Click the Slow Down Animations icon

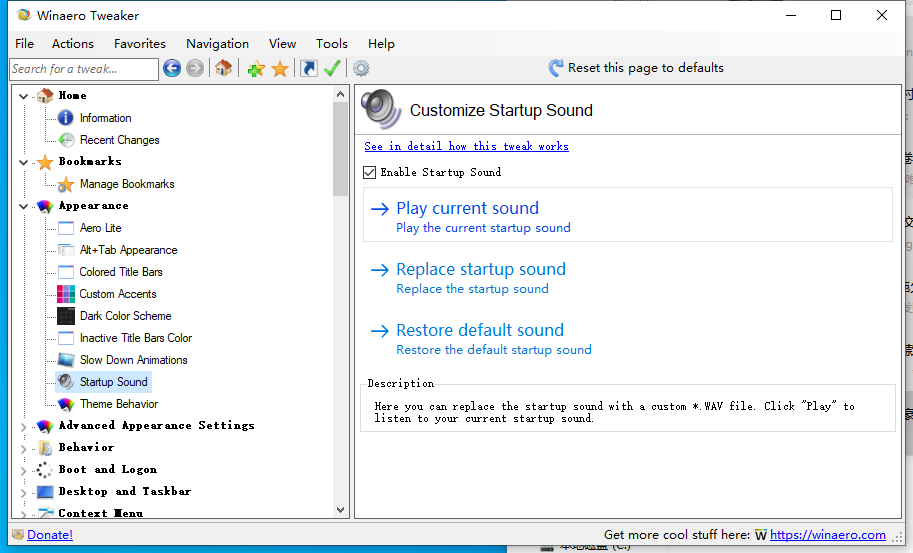click(x=66, y=360)
